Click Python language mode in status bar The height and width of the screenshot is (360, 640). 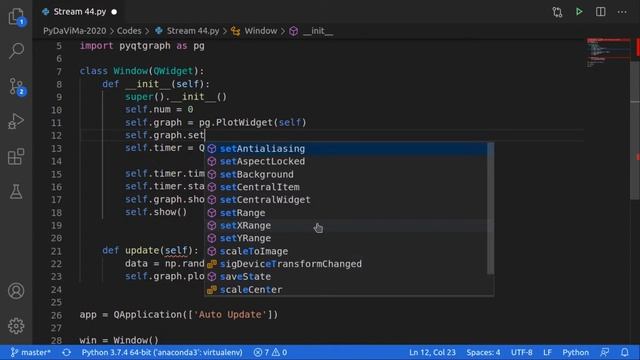[576, 353]
